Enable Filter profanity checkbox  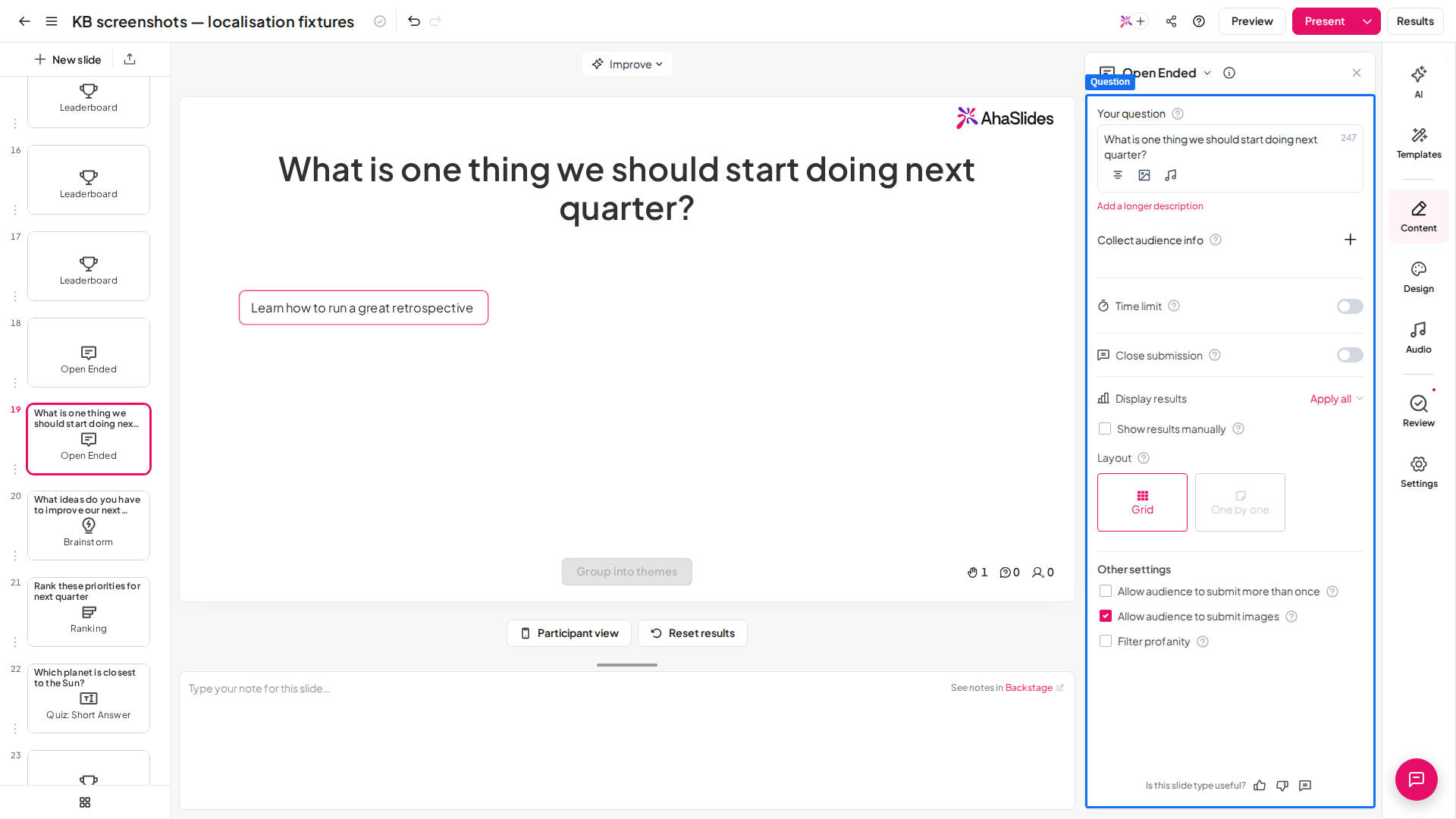[x=1106, y=642]
